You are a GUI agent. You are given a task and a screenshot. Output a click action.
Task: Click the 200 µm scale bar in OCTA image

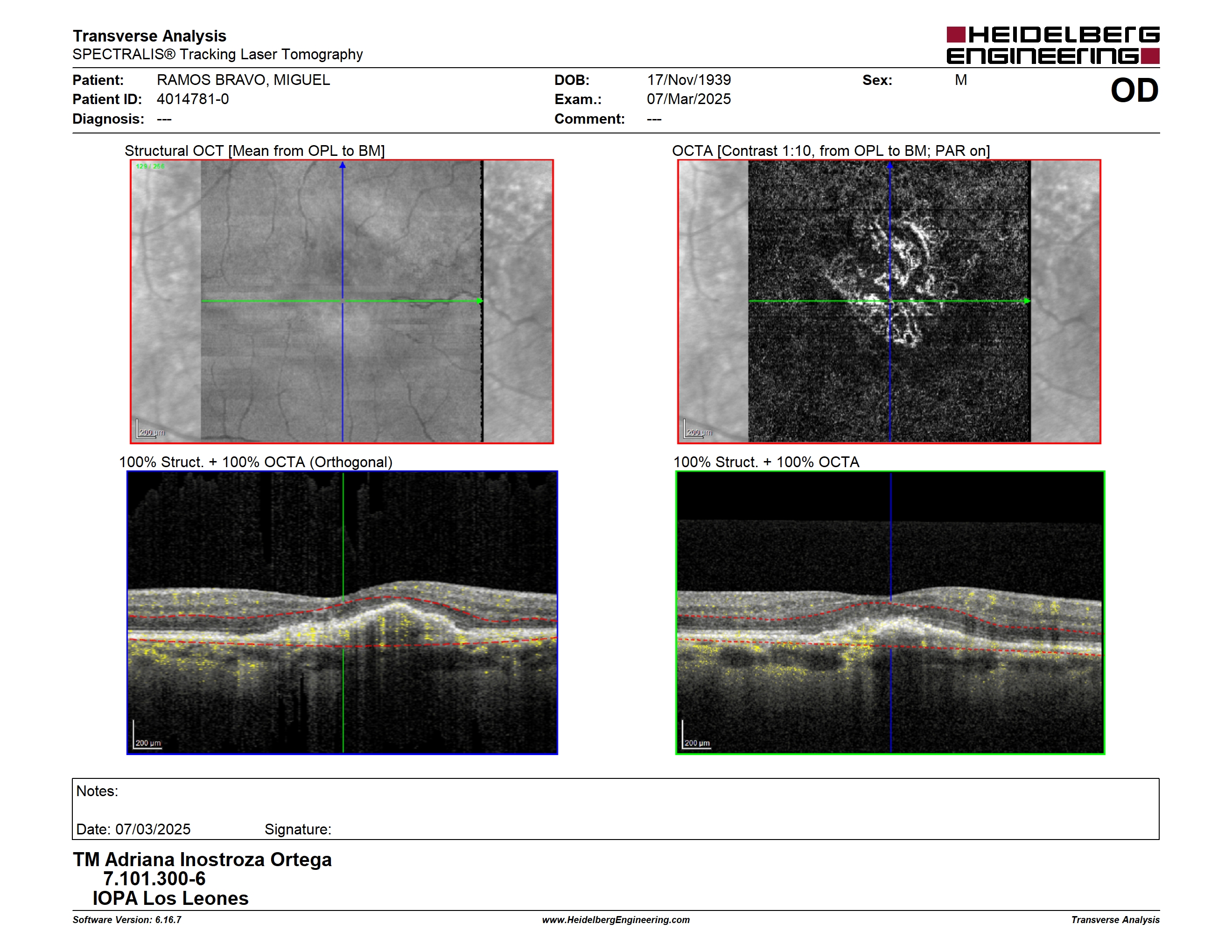(x=697, y=429)
